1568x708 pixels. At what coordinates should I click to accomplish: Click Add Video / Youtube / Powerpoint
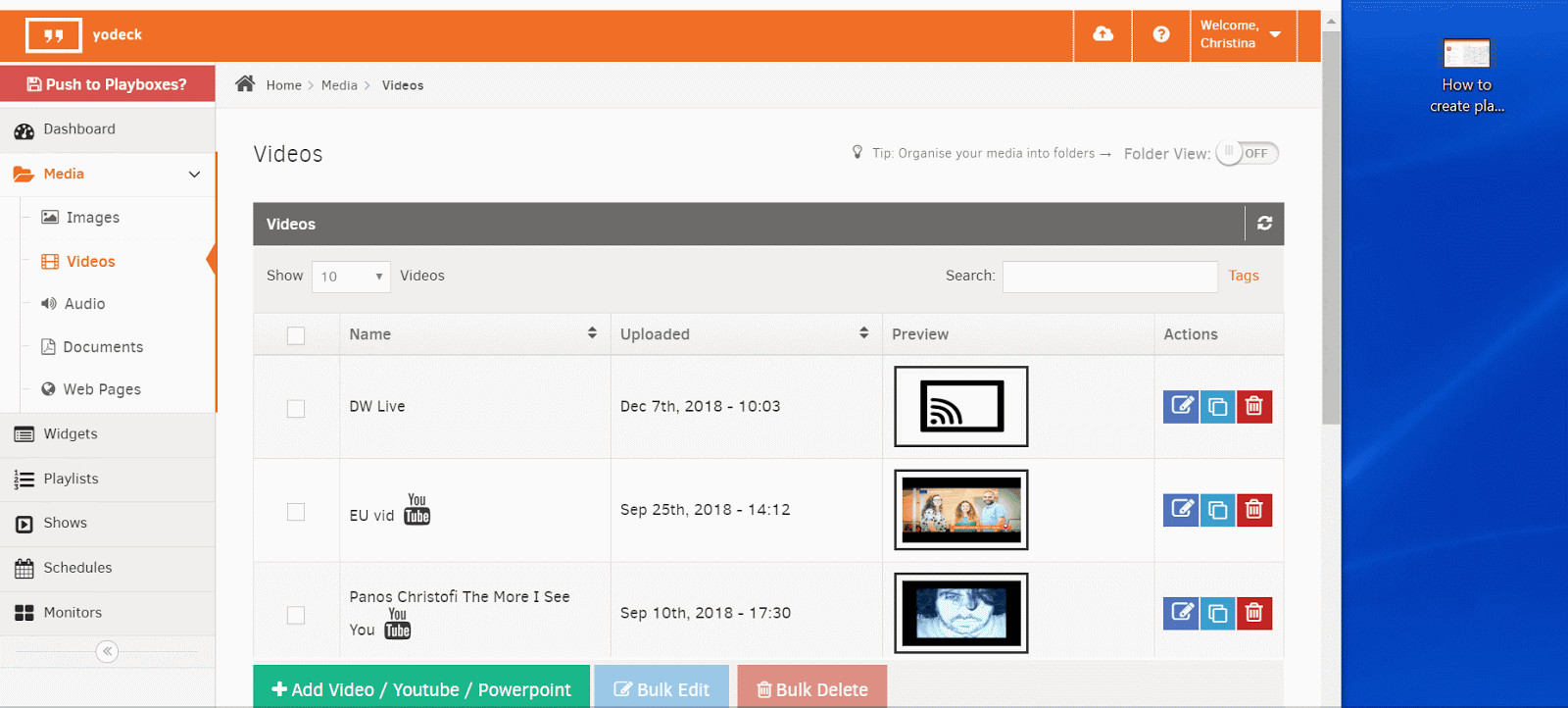(421, 686)
